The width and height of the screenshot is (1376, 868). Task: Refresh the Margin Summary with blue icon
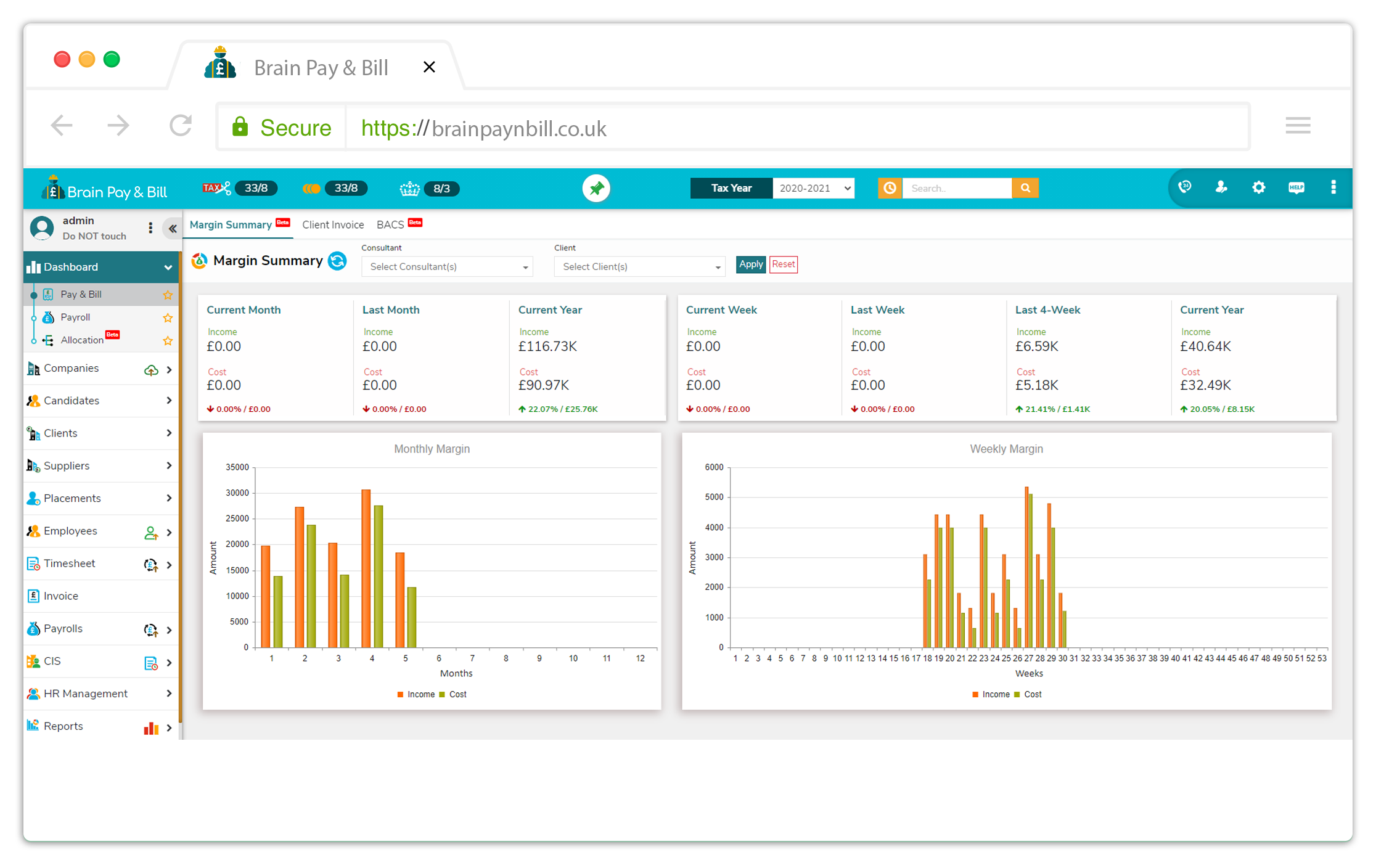[337, 261]
